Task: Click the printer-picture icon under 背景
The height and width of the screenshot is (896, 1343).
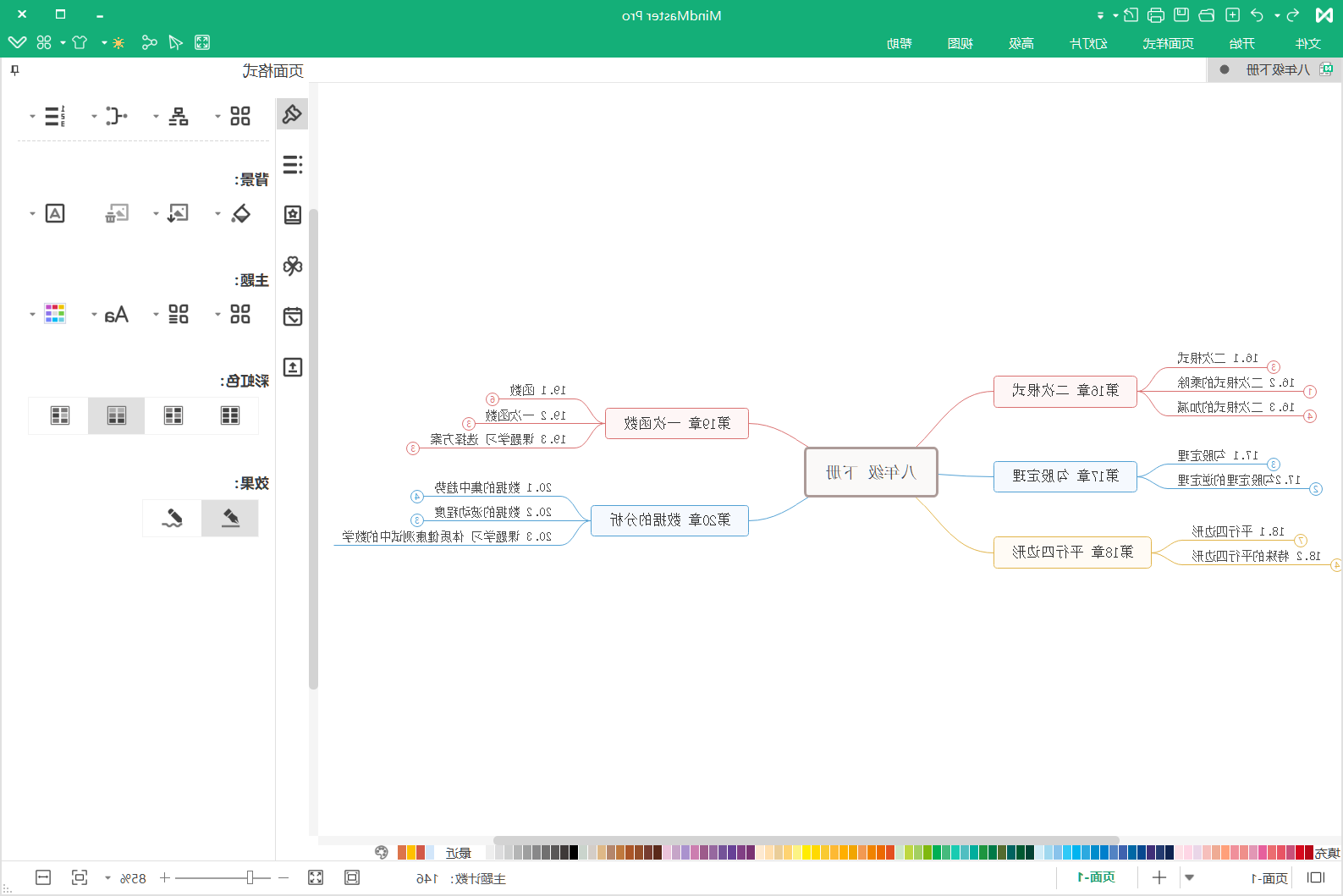Action: [x=117, y=213]
